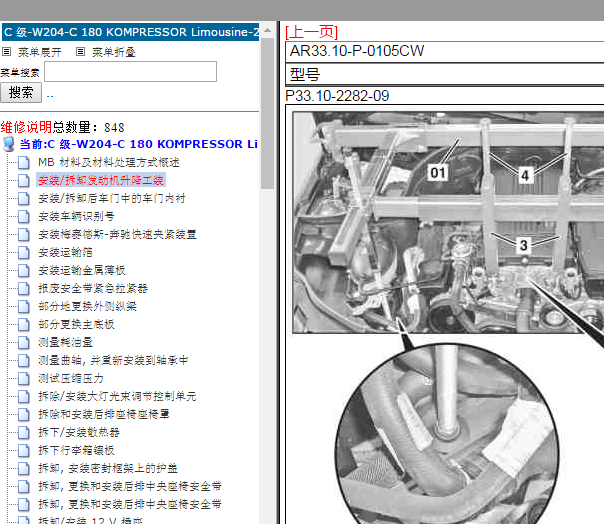Click document icon for 报废安全带紧急拉紧器
Viewport: 604px width, 524px height.
coord(23,289)
